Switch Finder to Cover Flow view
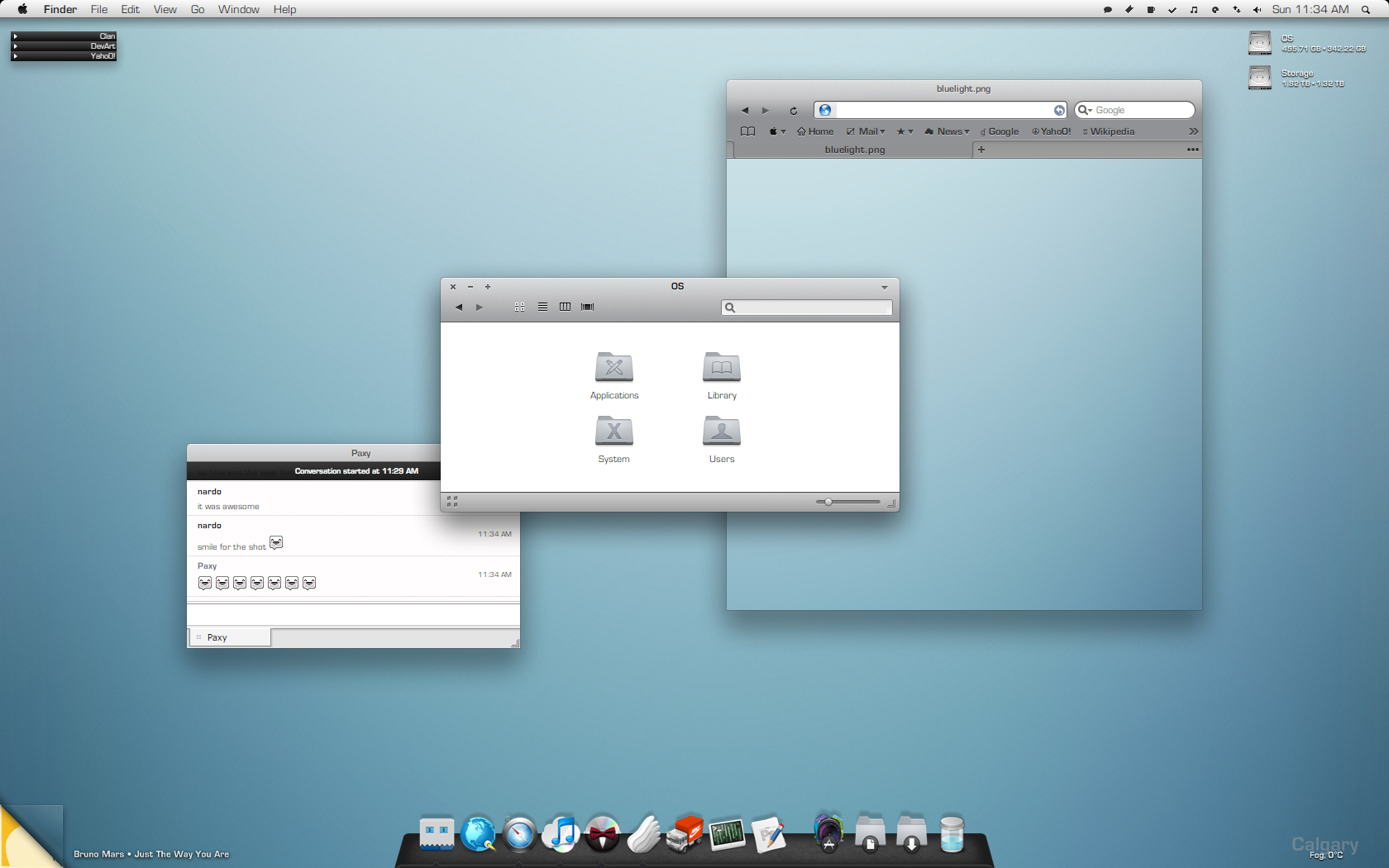 point(588,307)
